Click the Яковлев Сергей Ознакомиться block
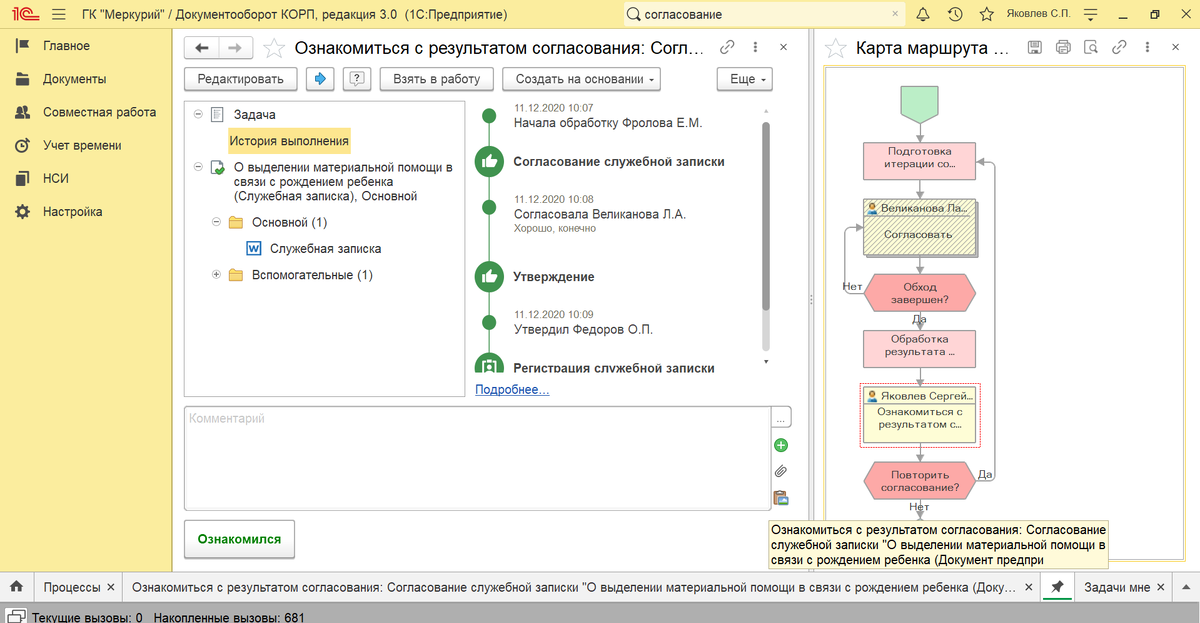Screen dimensions: 1200x623 [x=919, y=414]
